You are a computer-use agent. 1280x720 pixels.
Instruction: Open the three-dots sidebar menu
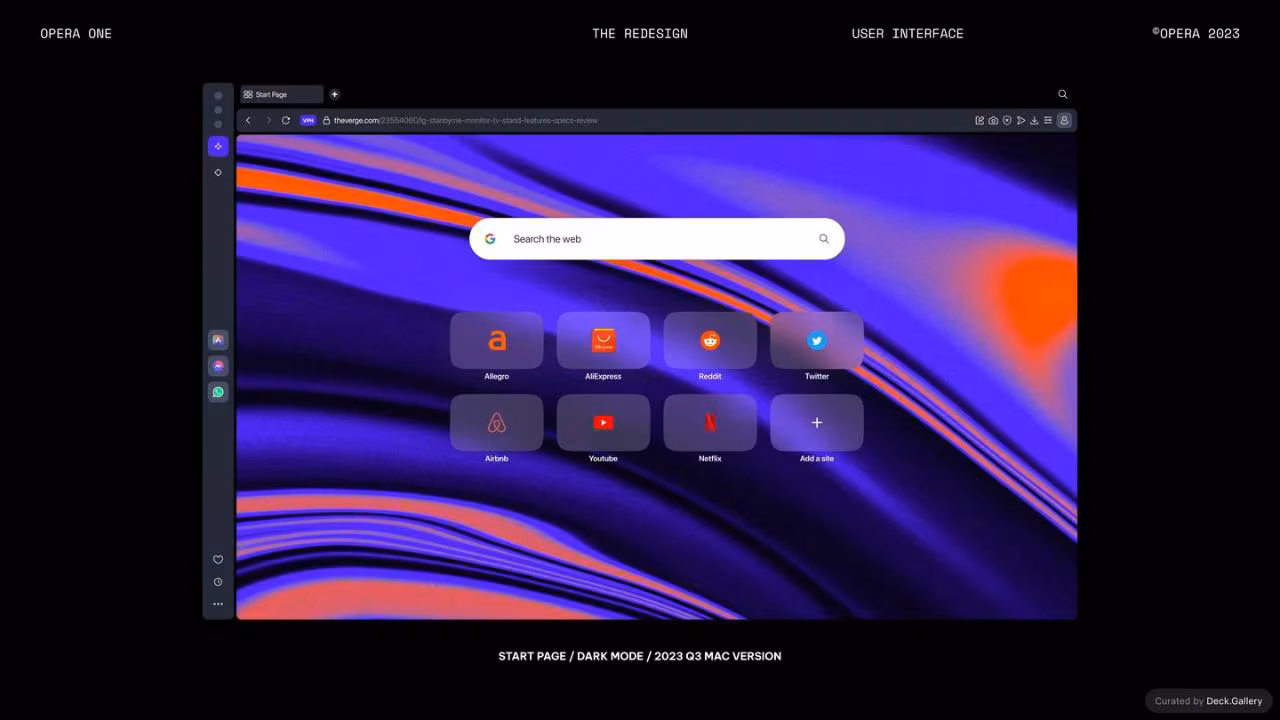[218, 604]
